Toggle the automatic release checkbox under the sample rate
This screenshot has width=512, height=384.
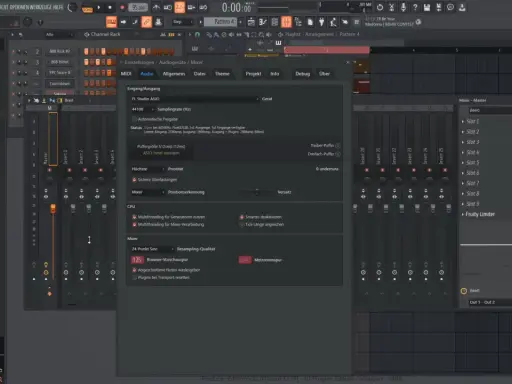[134, 119]
